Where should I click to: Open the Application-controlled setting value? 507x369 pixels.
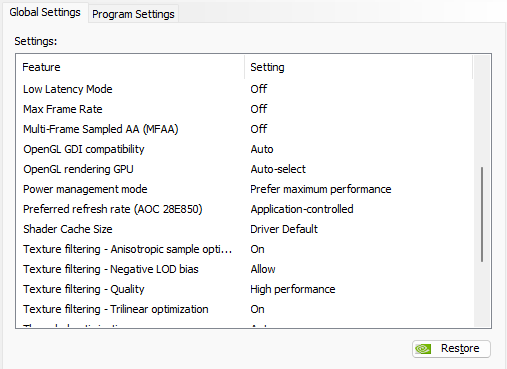(x=302, y=209)
